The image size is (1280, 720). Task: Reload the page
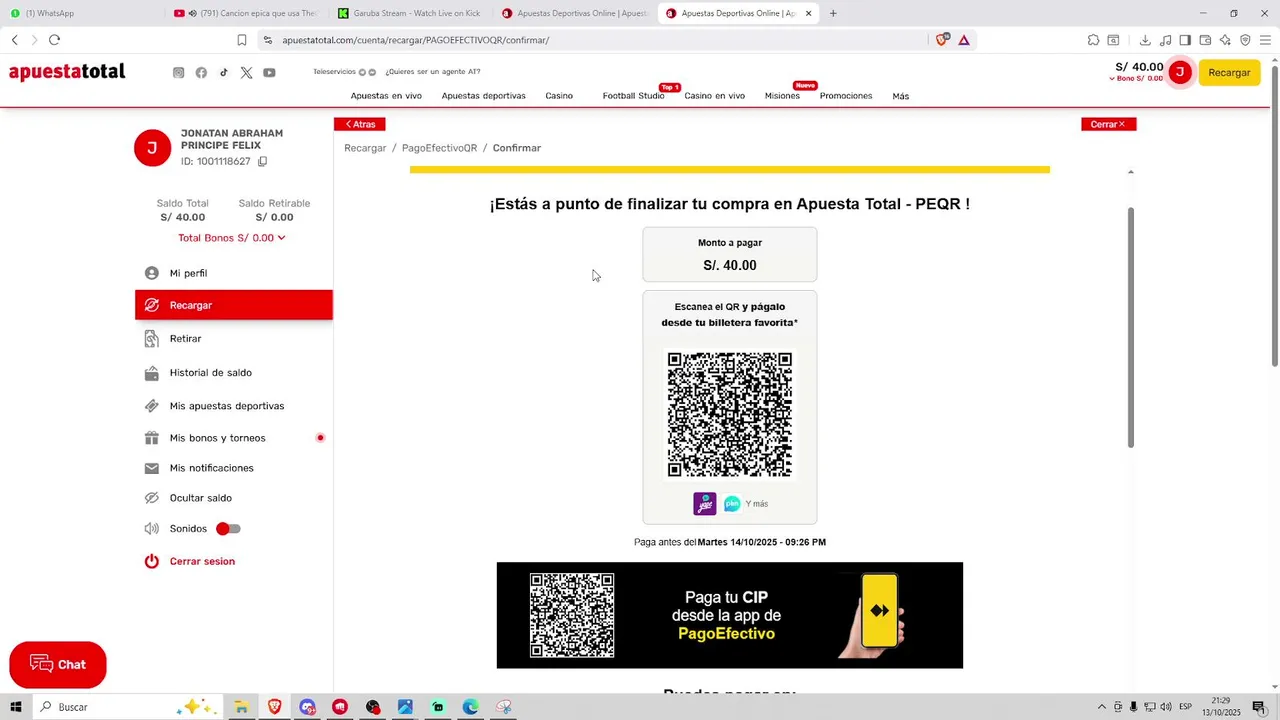54,40
